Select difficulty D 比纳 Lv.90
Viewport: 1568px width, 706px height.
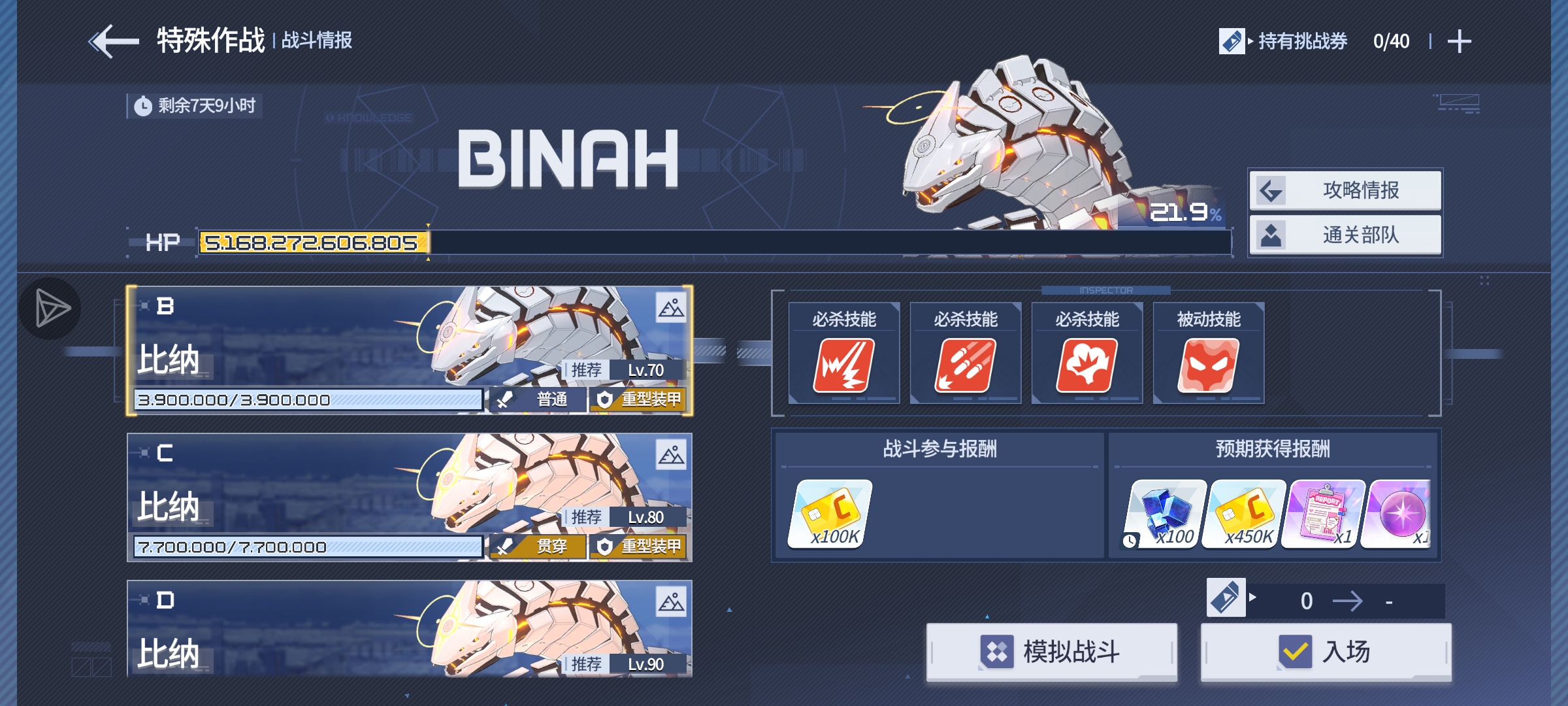(x=410, y=628)
